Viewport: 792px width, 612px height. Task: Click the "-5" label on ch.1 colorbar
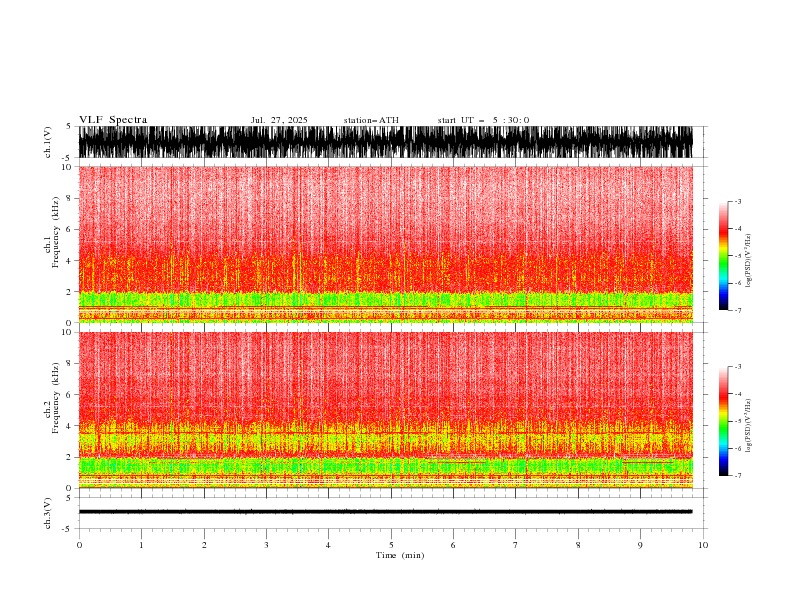click(x=738, y=256)
